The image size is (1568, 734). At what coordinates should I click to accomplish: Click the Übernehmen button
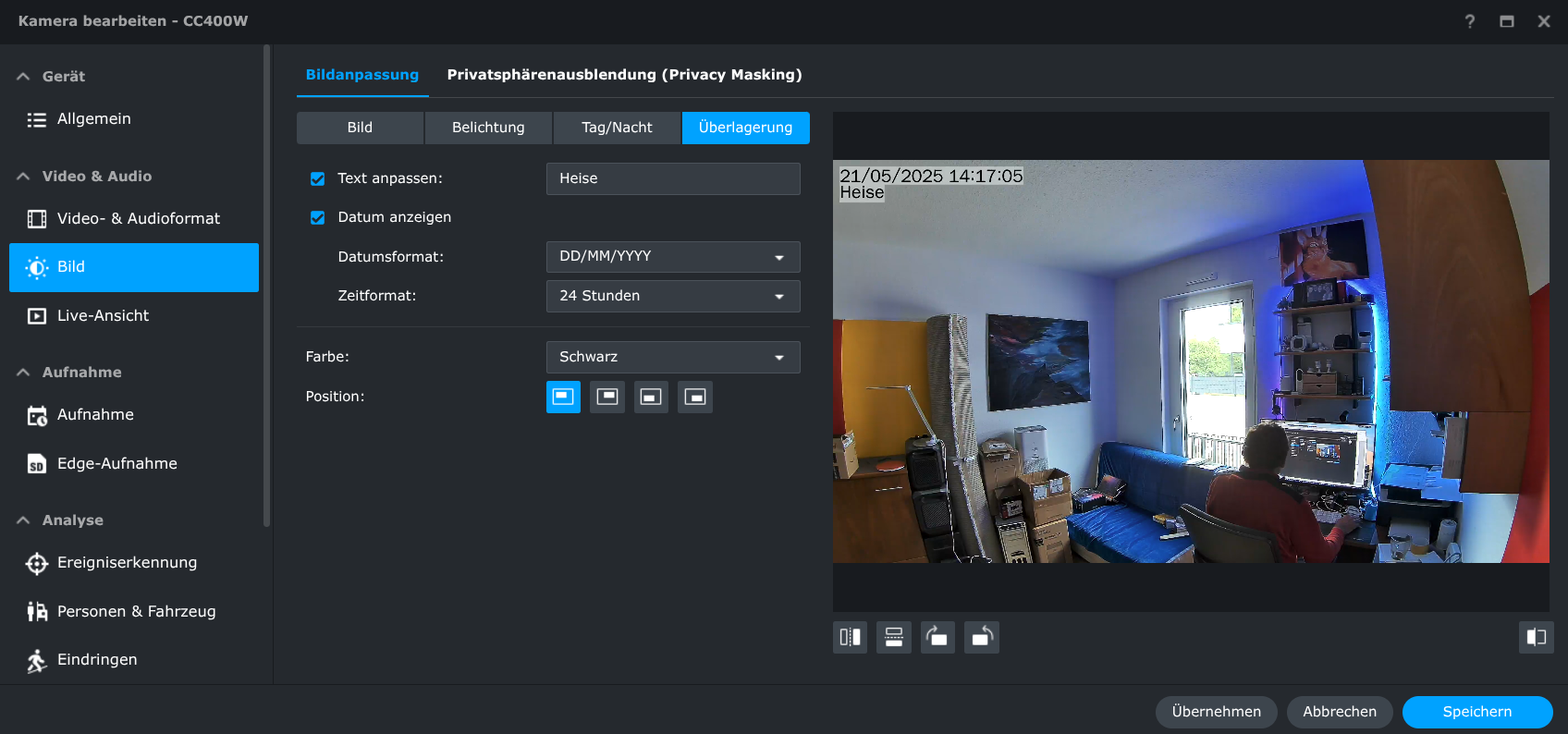[x=1216, y=712]
